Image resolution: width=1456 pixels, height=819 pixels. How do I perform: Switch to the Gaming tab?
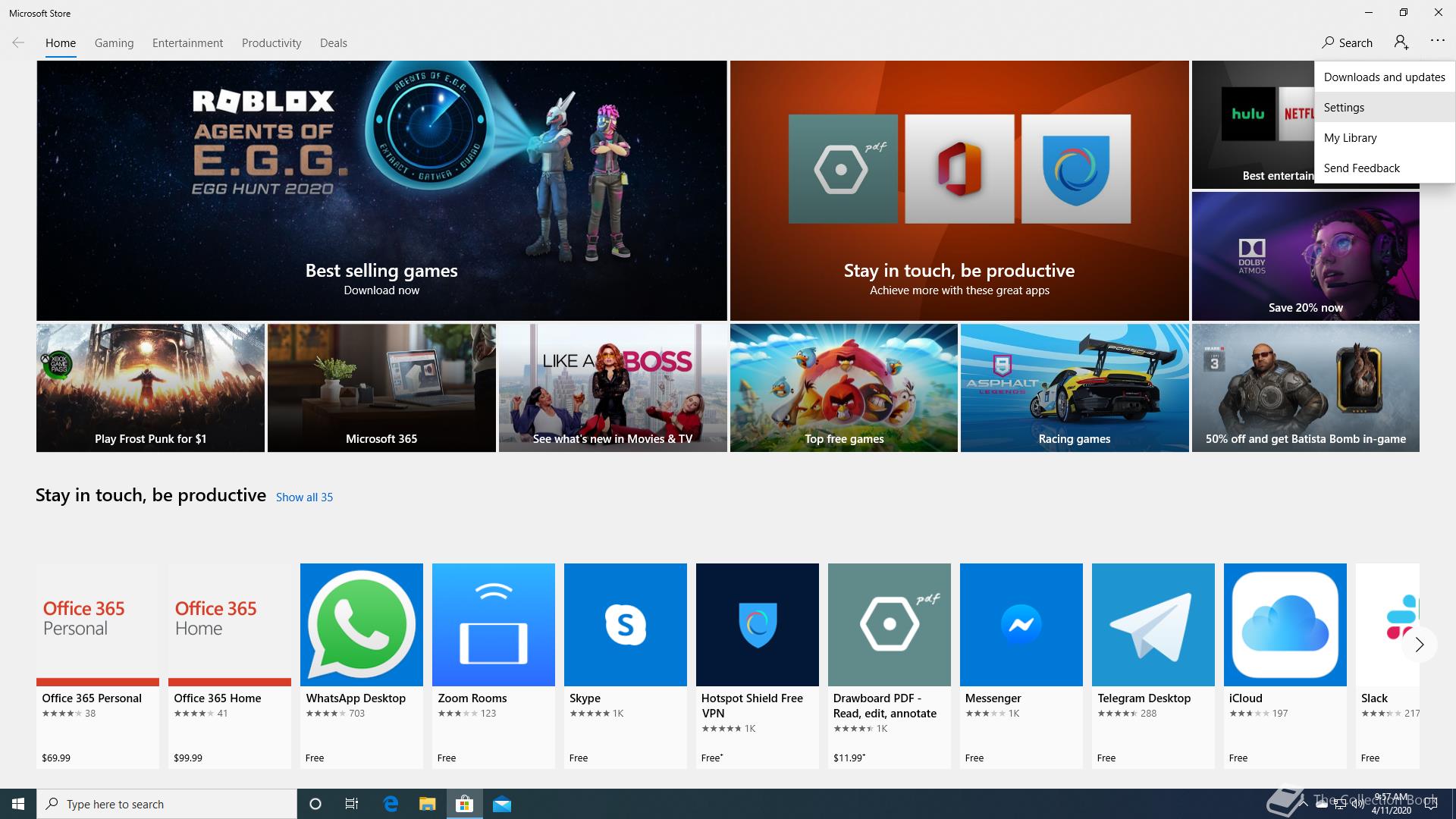coord(114,42)
